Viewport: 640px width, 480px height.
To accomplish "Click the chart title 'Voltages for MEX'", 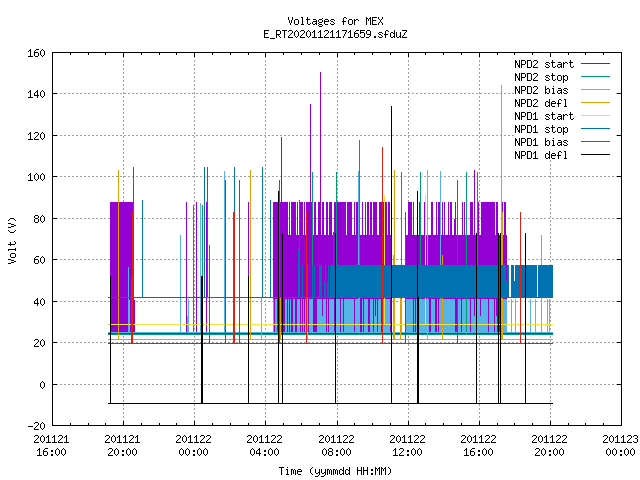I will click(x=335, y=21).
